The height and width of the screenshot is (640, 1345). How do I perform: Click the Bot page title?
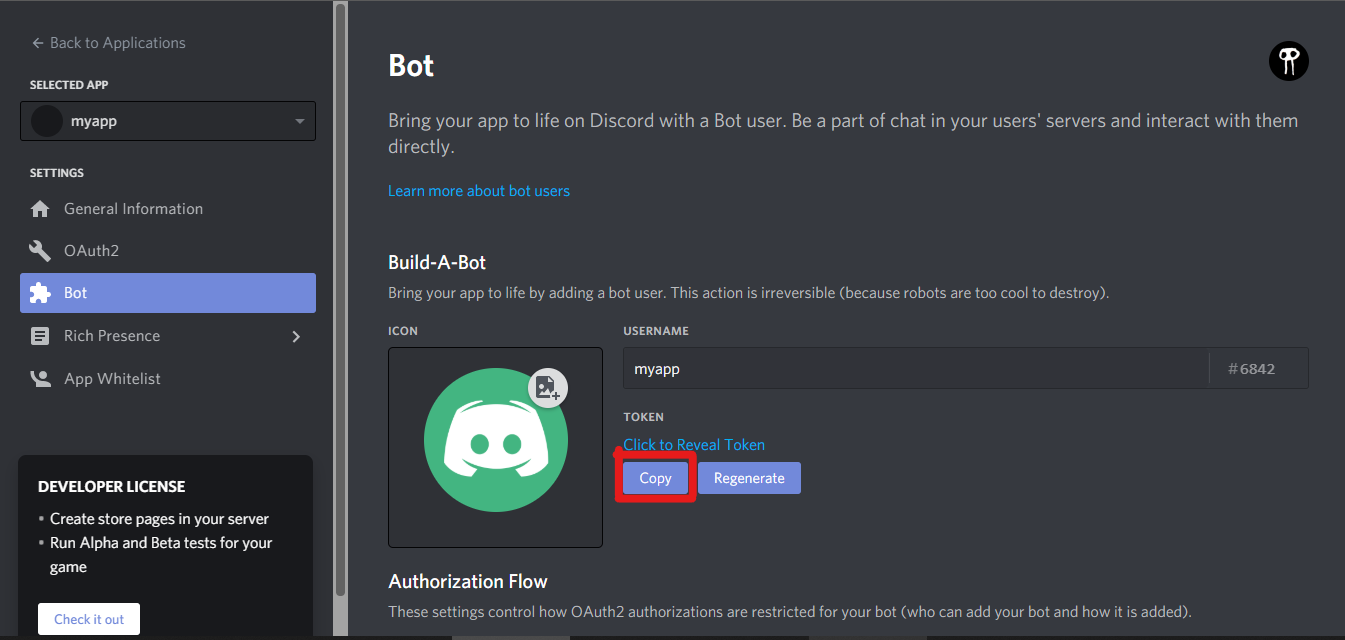411,66
